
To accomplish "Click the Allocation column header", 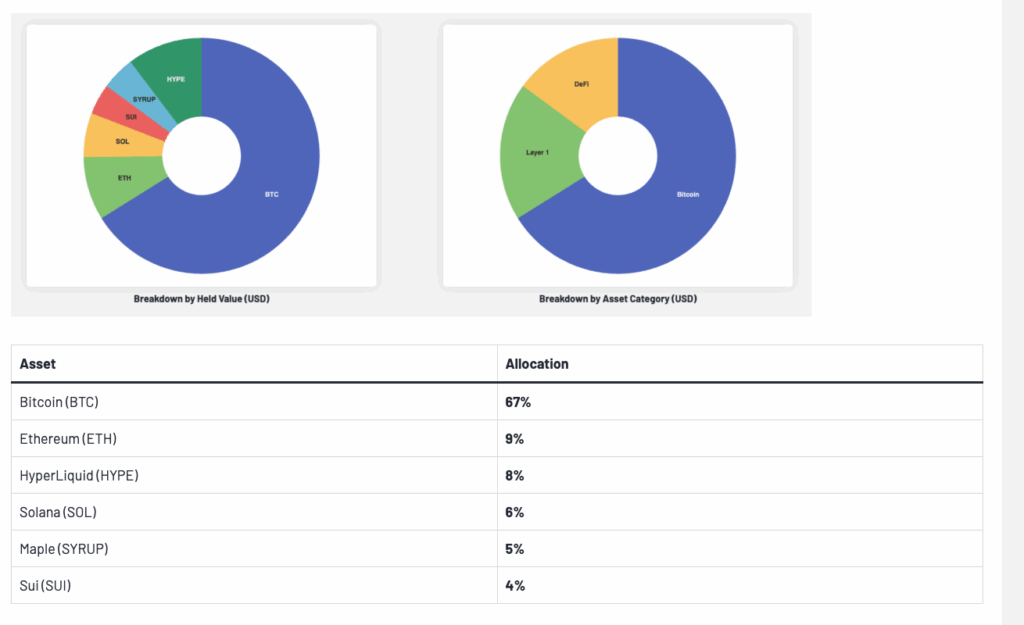I will (537, 364).
